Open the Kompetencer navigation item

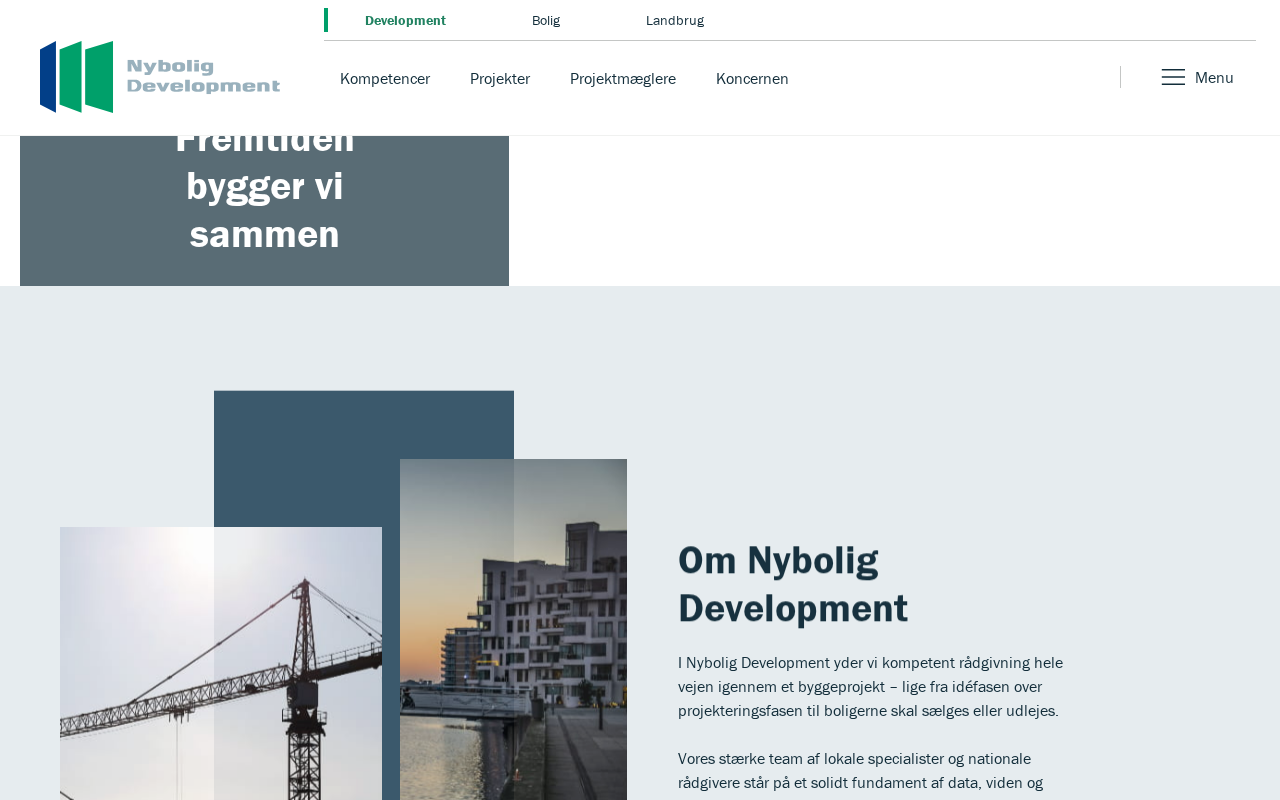pos(385,79)
